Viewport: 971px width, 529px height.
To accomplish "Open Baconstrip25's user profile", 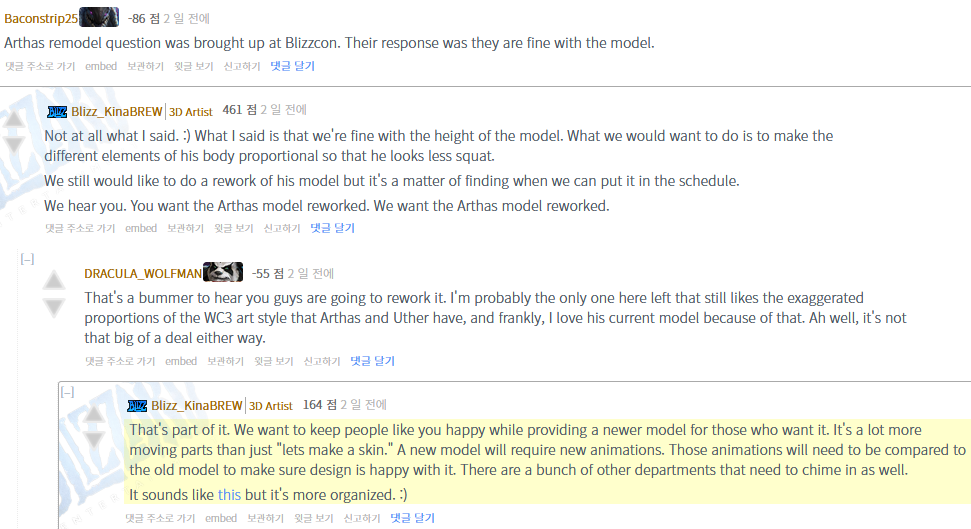I will (x=40, y=18).
